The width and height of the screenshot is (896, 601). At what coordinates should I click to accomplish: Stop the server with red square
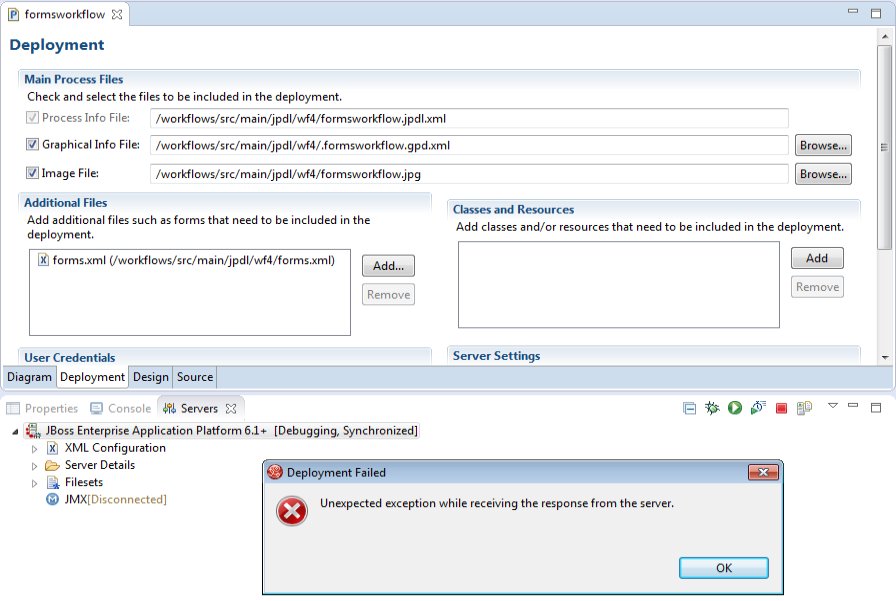pyautogui.click(x=781, y=408)
